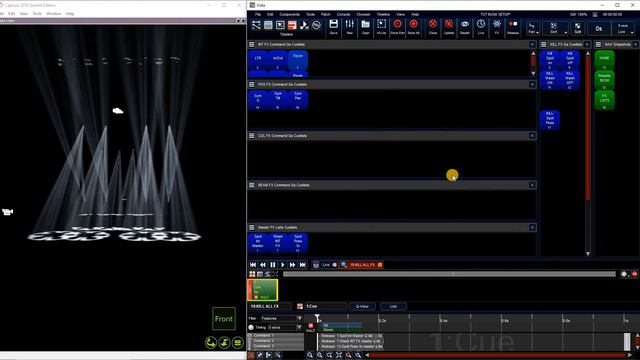Click the camera icon in Capture viewport
The image size is (640, 360).
7,212
